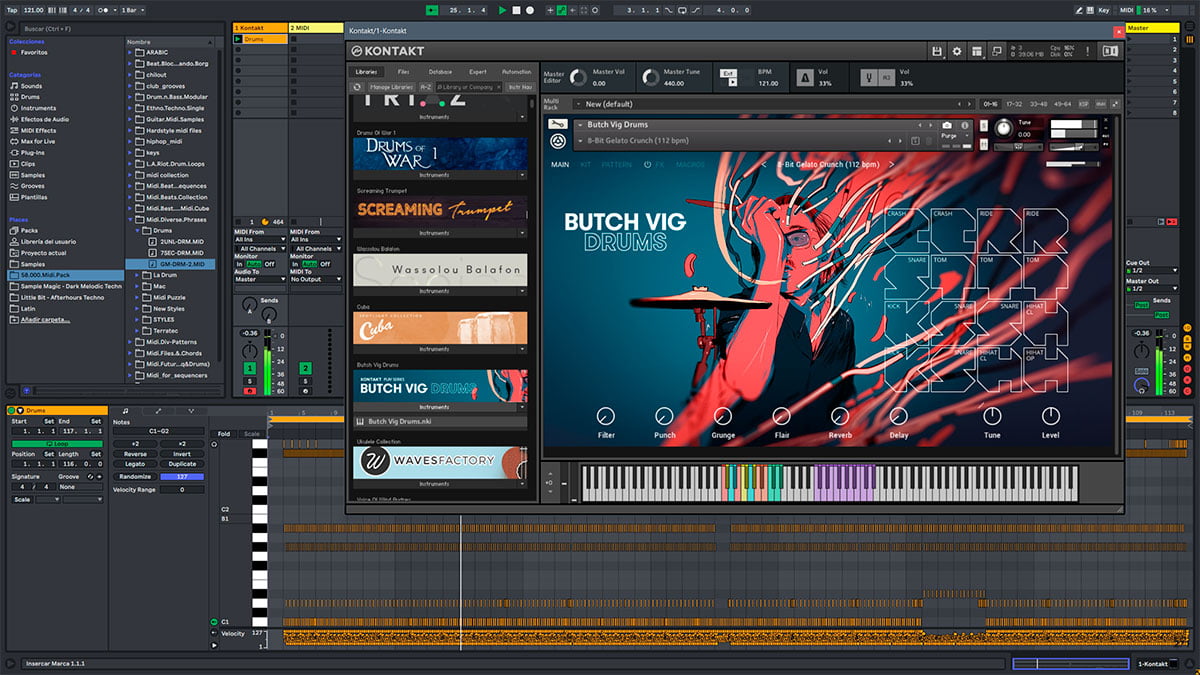
Task: Click the Duplicate button
Action: pos(182,464)
